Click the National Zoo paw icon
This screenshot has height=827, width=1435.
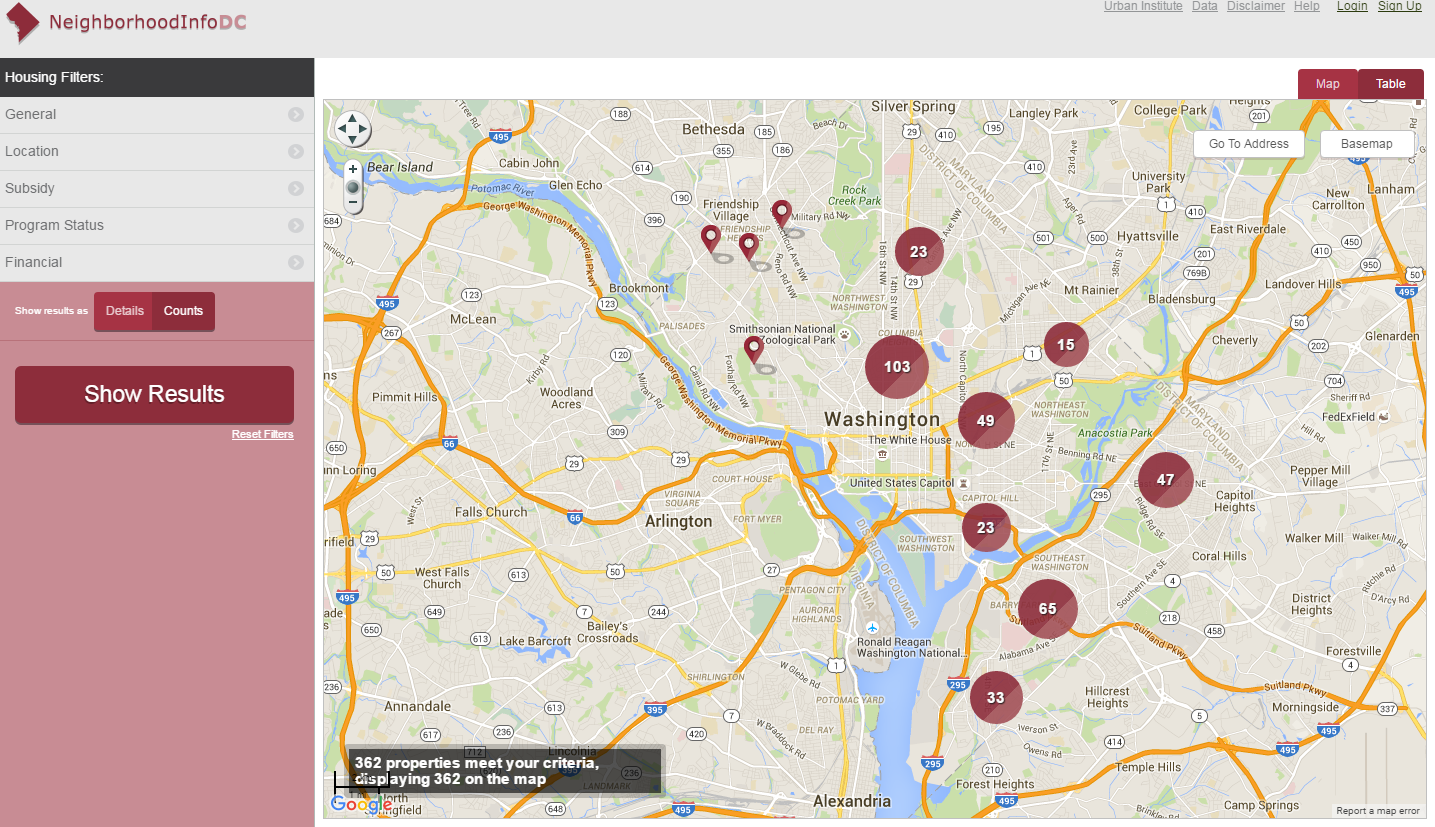[846, 336]
